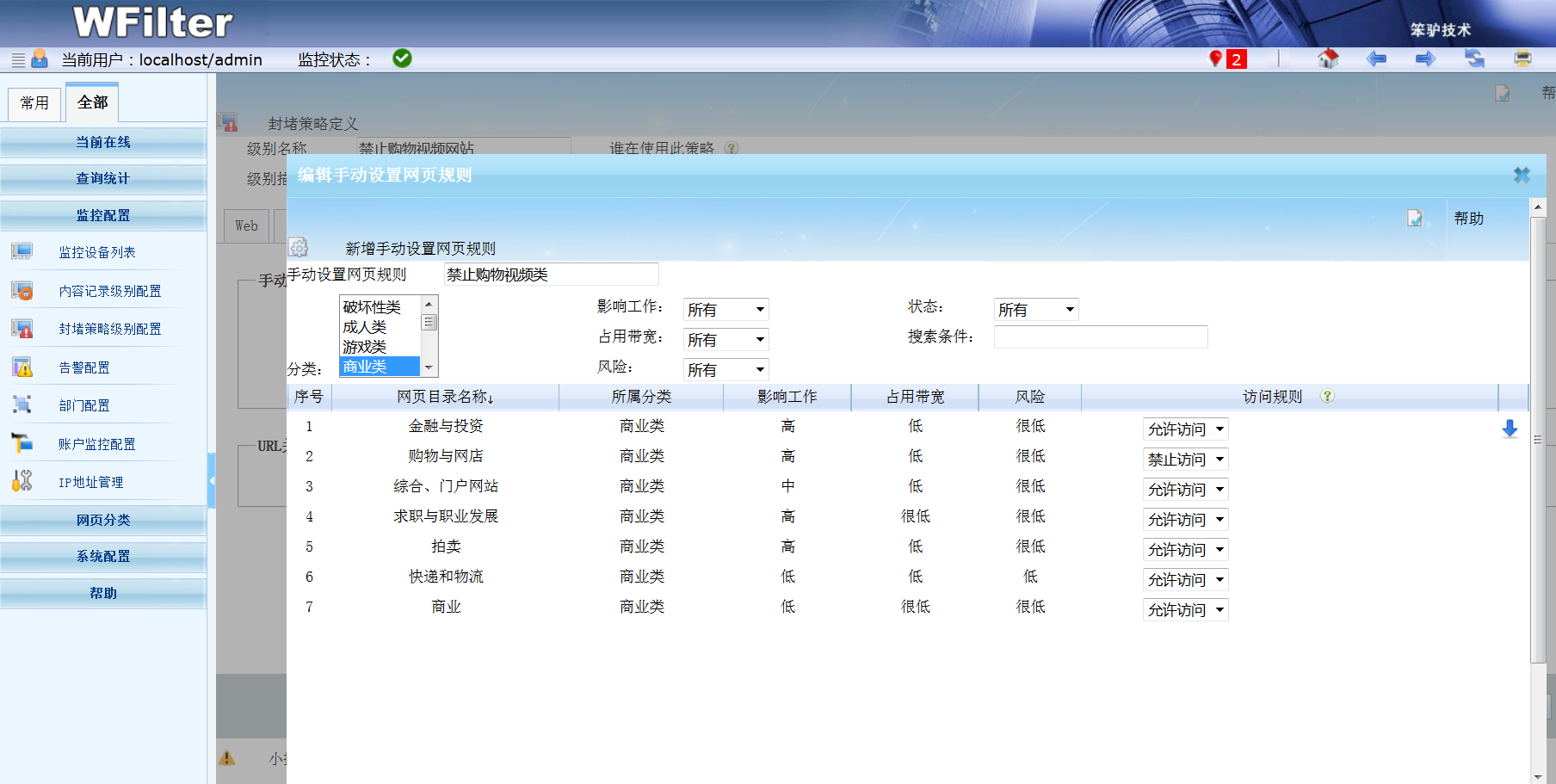This screenshot has width=1556, height=784.
Task: Open access rule dropdown for 购物与网店
Action: tap(1185, 460)
